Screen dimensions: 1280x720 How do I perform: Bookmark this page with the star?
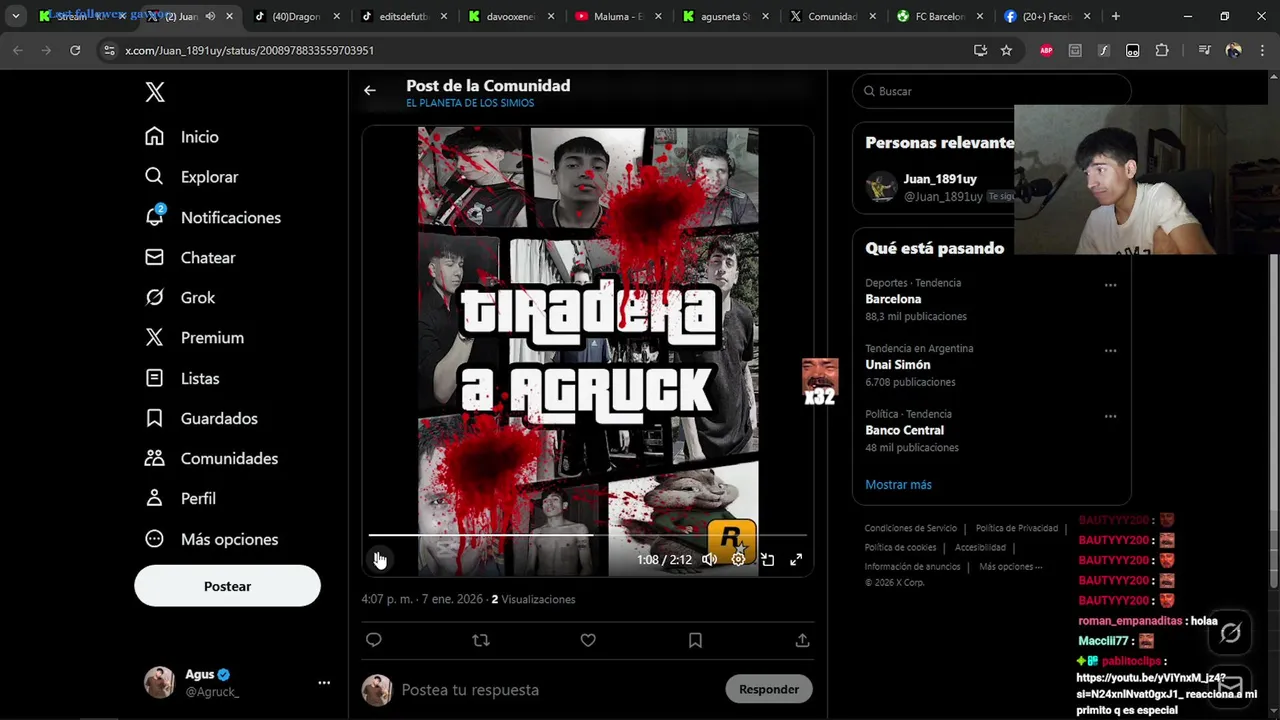coord(1006,50)
